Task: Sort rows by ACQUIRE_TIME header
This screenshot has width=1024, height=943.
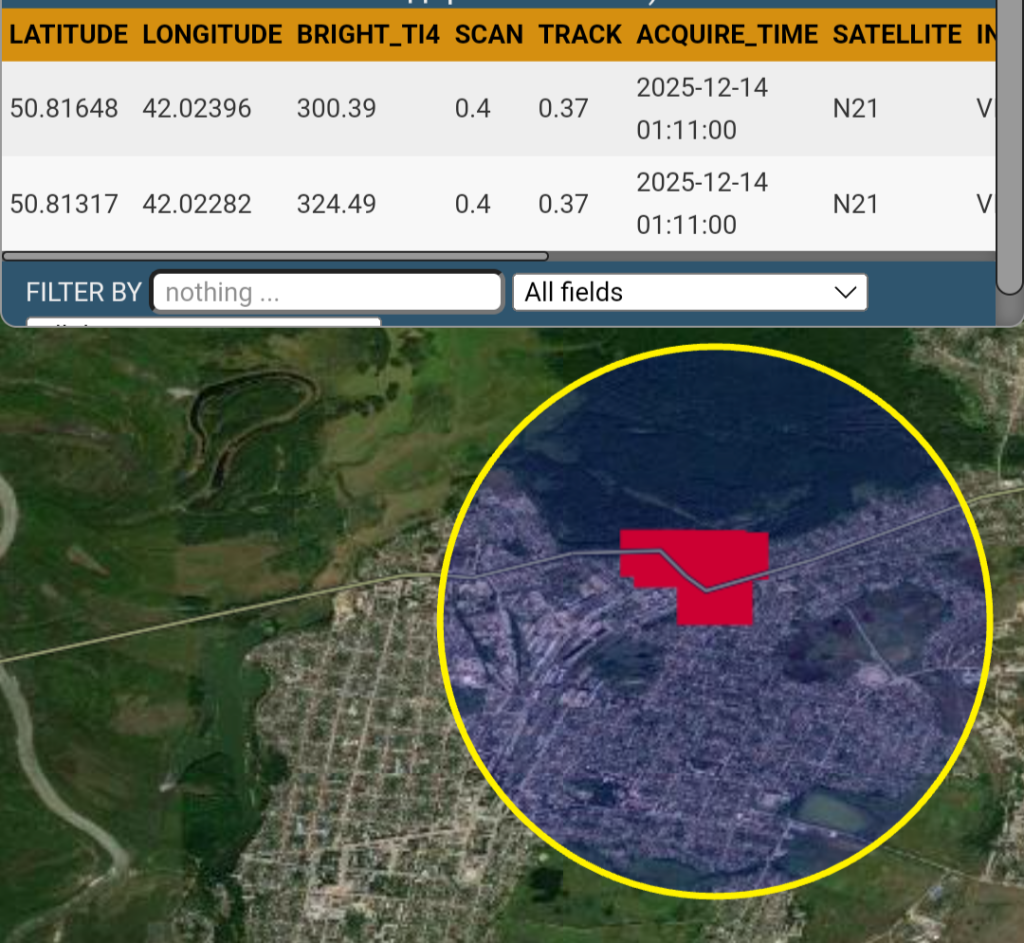Action: pos(726,35)
